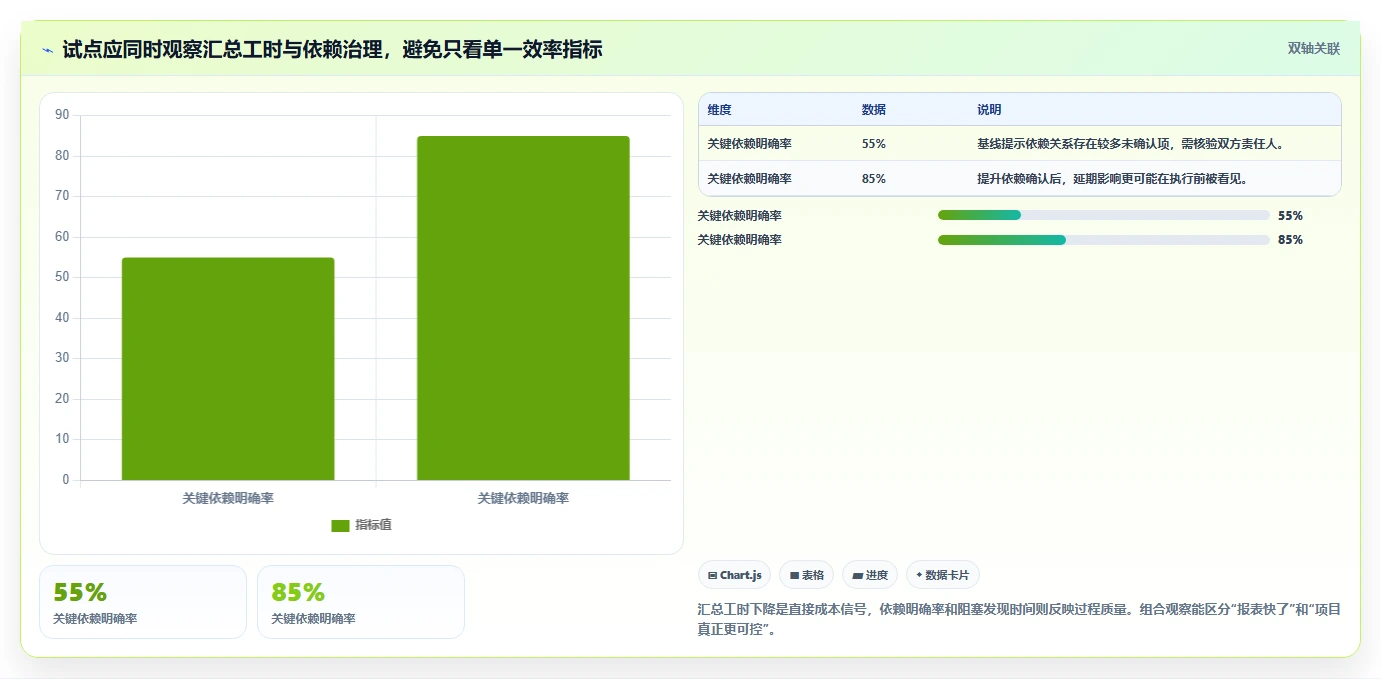Click the 说明 table column header

click(989, 110)
